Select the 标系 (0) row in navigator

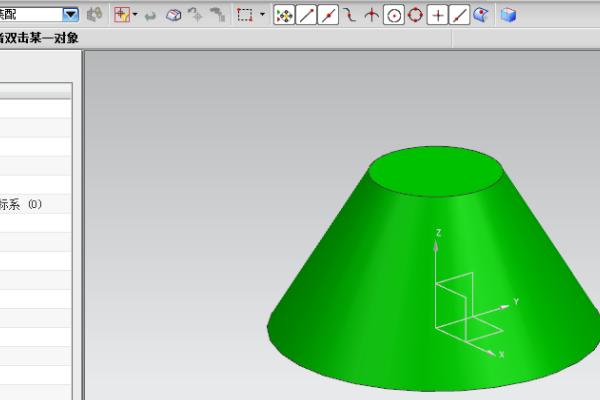36,204
